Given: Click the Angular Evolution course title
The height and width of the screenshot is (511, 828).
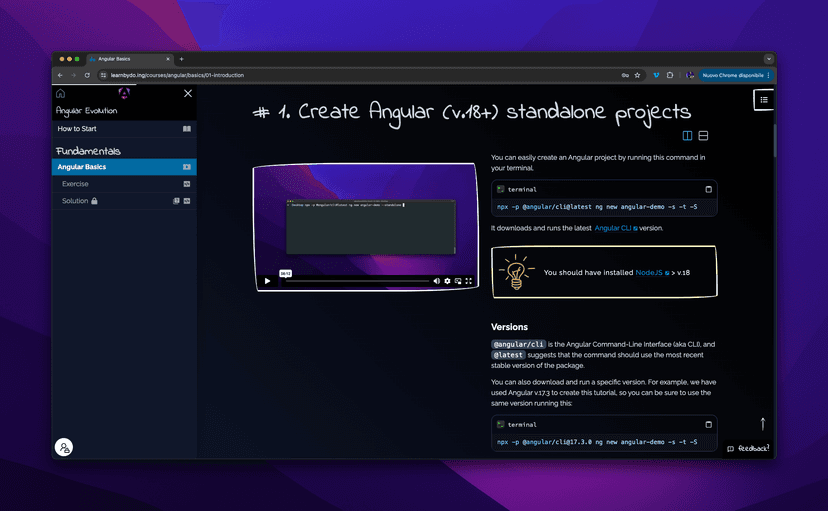Looking at the screenshot, I should [87, 111].
